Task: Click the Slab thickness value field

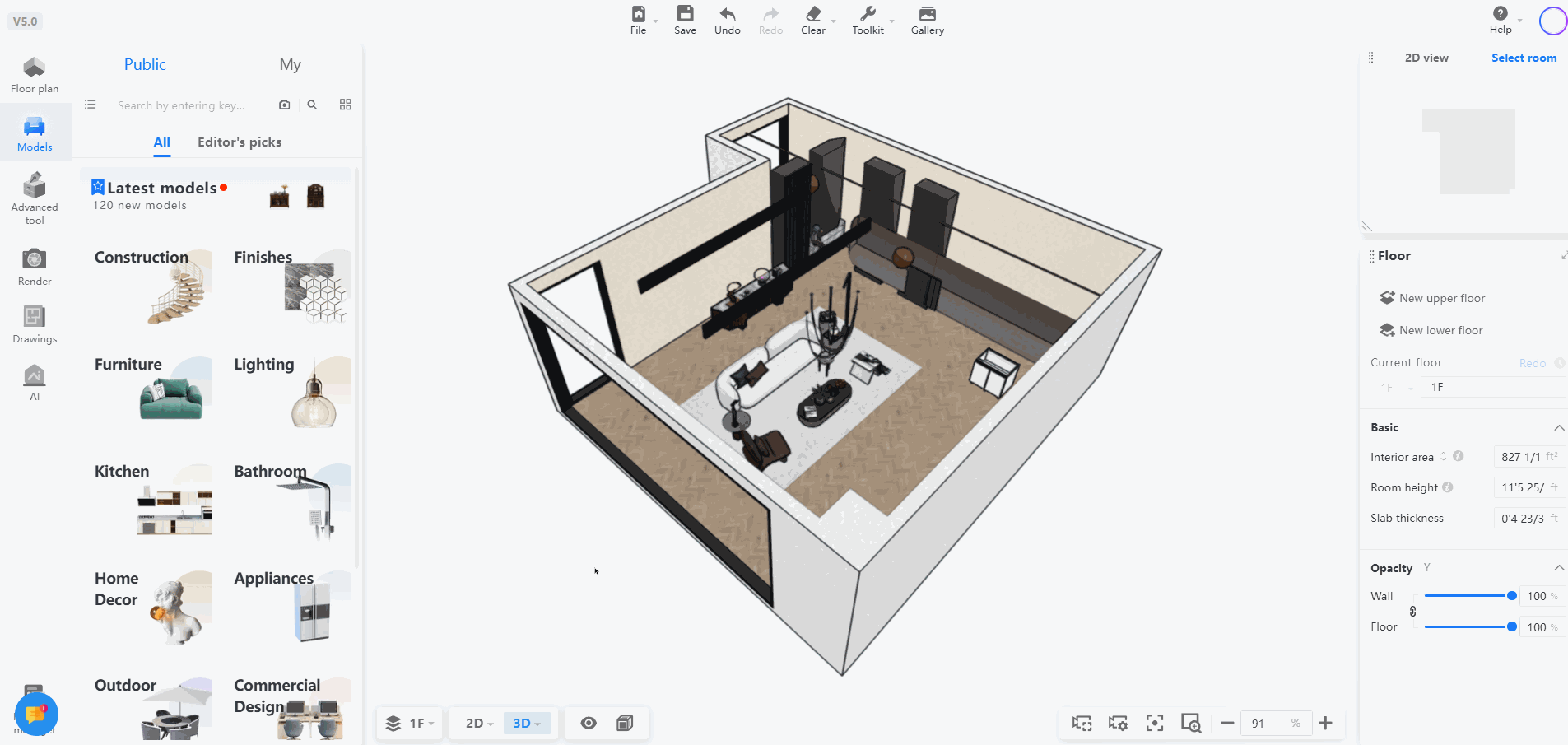Action: pyautogui.click(x=1529, y=518)
